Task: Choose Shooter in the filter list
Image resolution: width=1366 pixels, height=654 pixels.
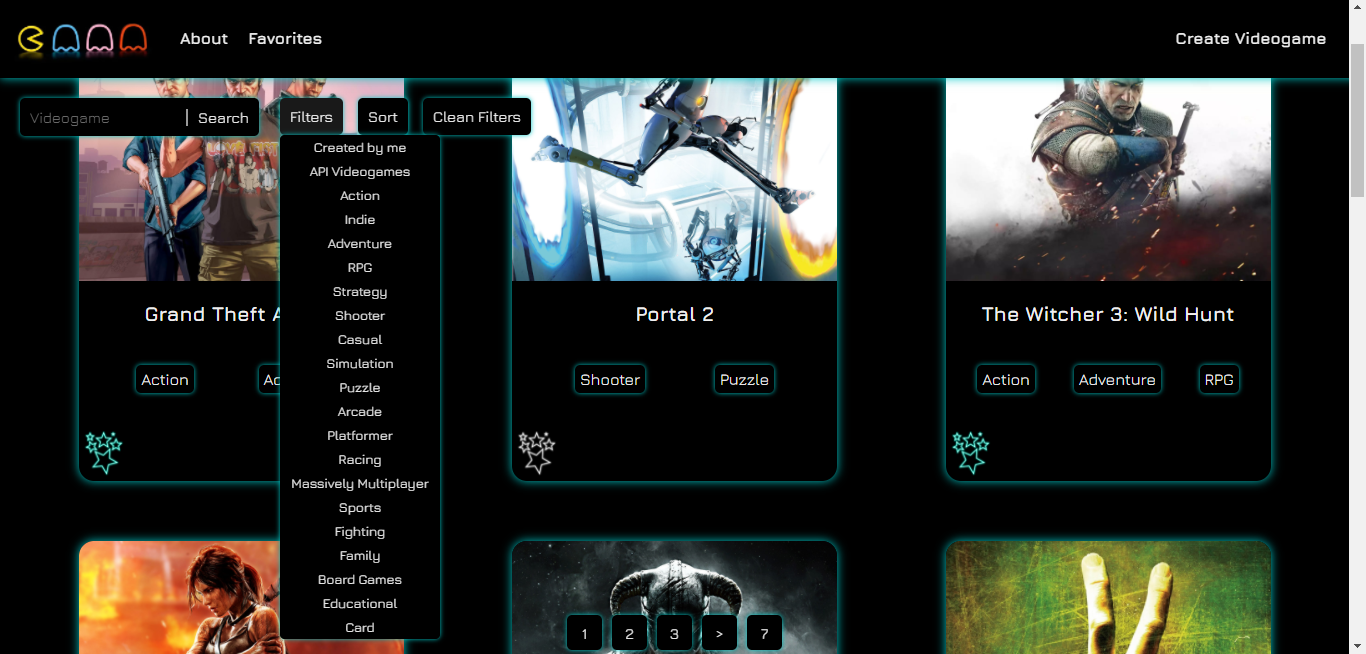Action: point(360,316)
